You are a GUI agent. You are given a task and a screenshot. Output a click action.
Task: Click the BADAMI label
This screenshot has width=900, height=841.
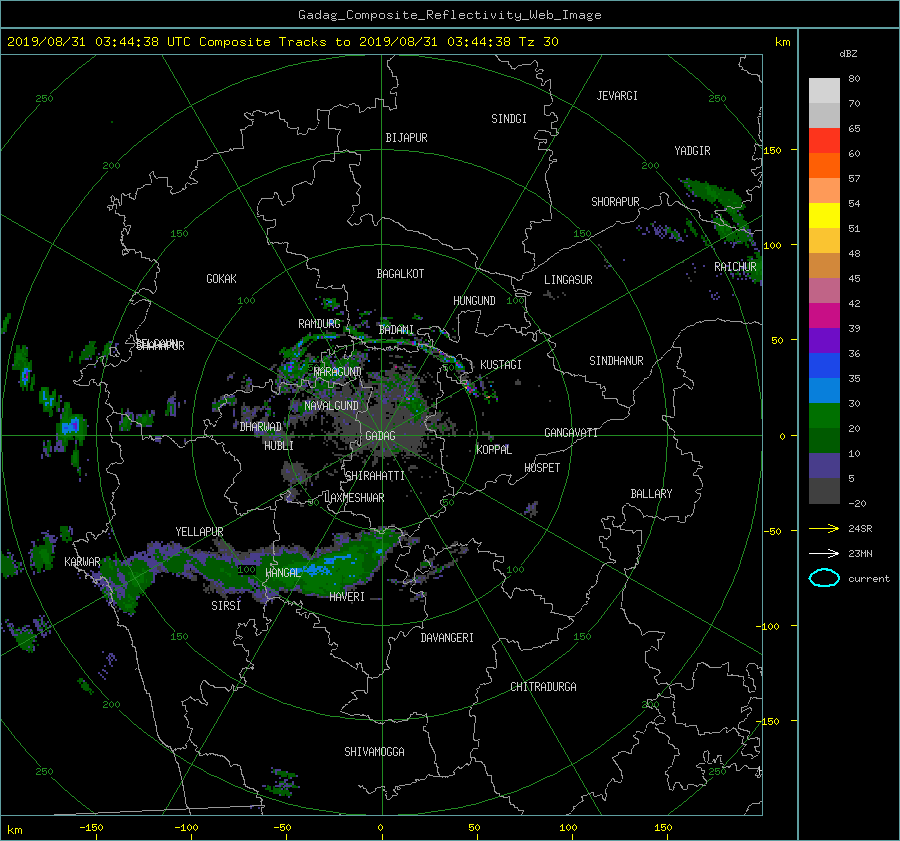point(396,330)
